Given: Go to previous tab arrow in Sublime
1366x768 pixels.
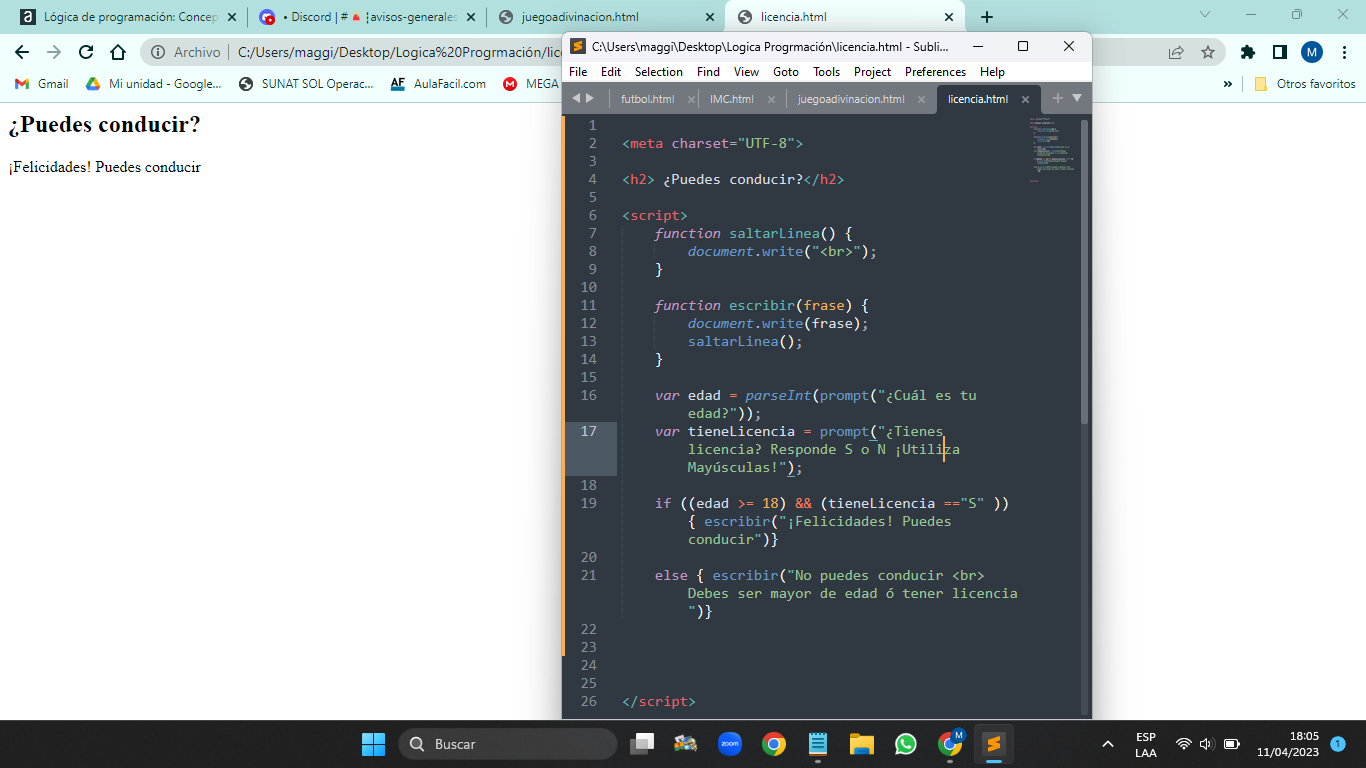Looking at the screenshot, I should pos(576,98).
